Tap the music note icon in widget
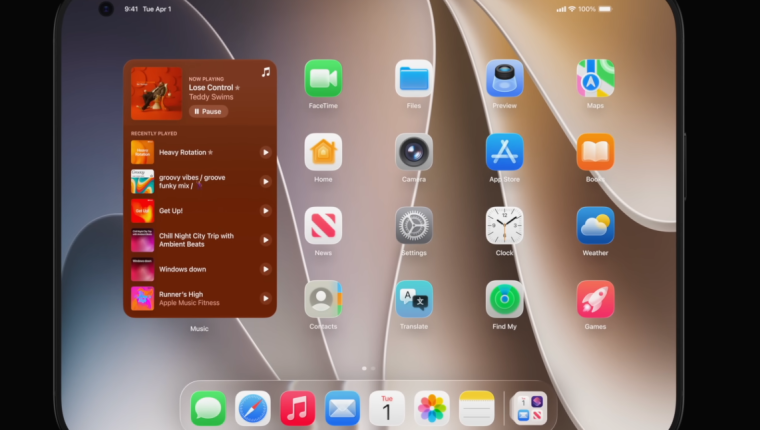Viewport: 760px width, 430px height. (x=266, y=72)
